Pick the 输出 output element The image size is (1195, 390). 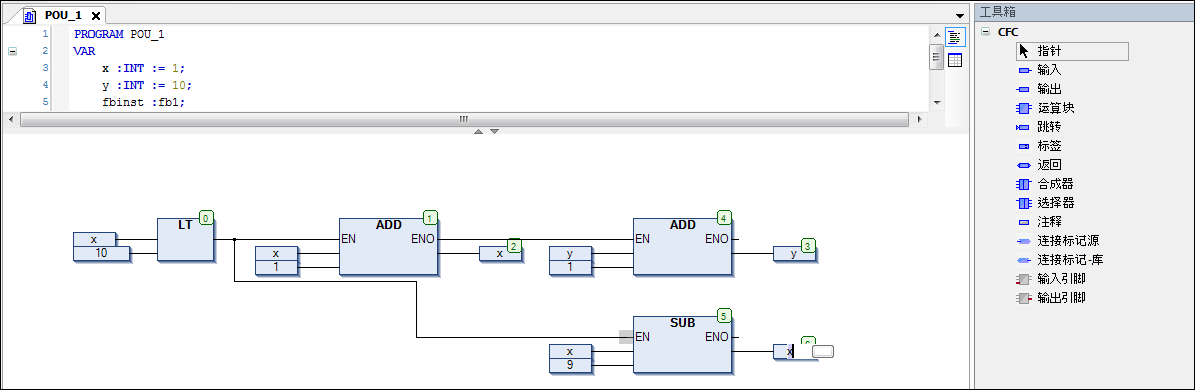point(1049,89)
